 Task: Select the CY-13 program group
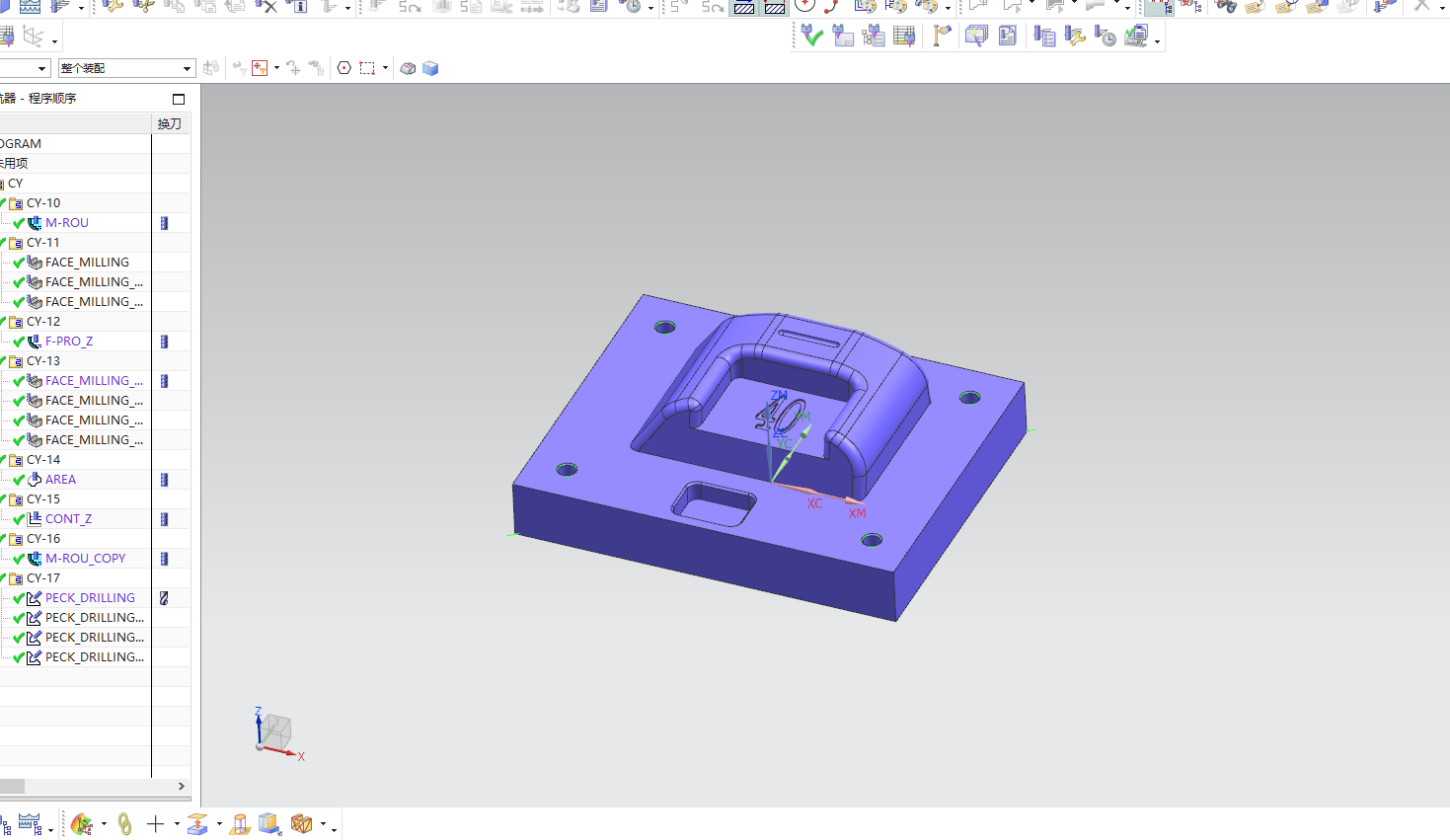point(43,361)
